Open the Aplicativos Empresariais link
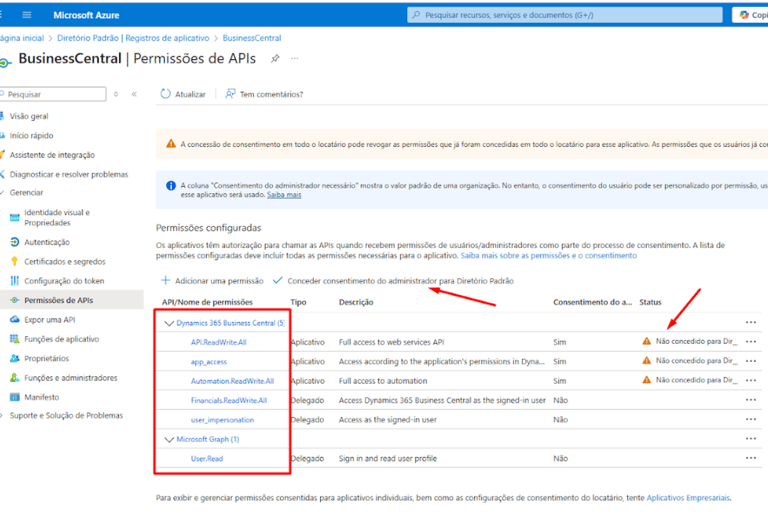Screen dimensions: 768x512 pyautogui.click(x=688, y=498)
